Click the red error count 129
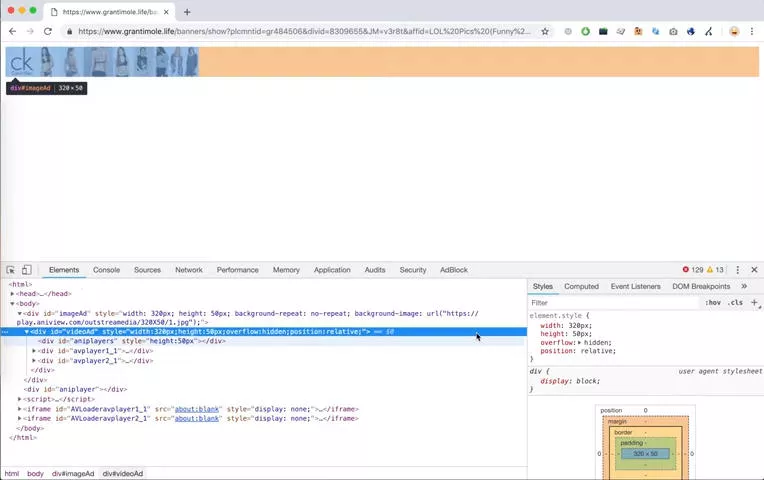The image size is (764, 480). click(x=693, y=269)
